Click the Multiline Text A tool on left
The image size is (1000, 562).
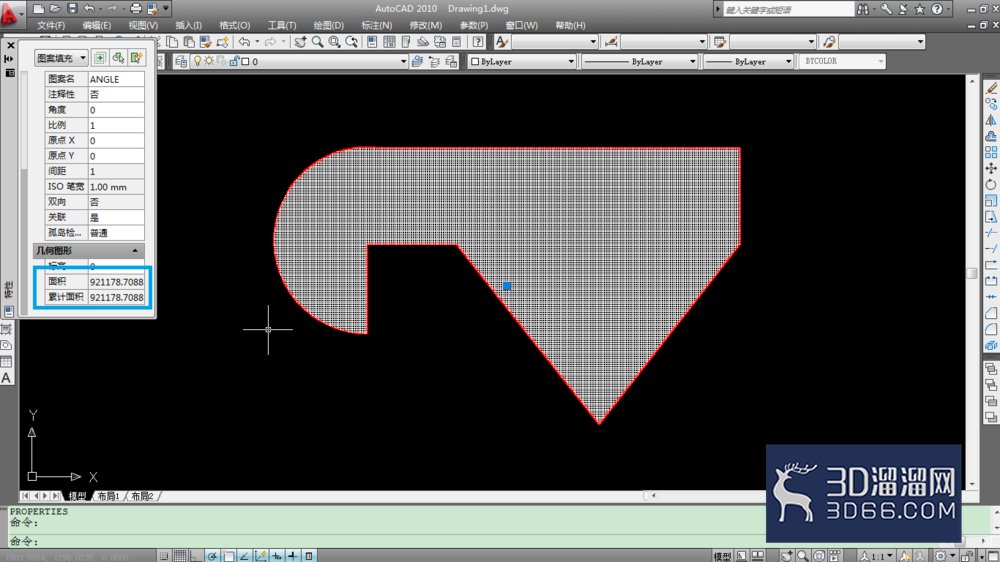point(6,378)
